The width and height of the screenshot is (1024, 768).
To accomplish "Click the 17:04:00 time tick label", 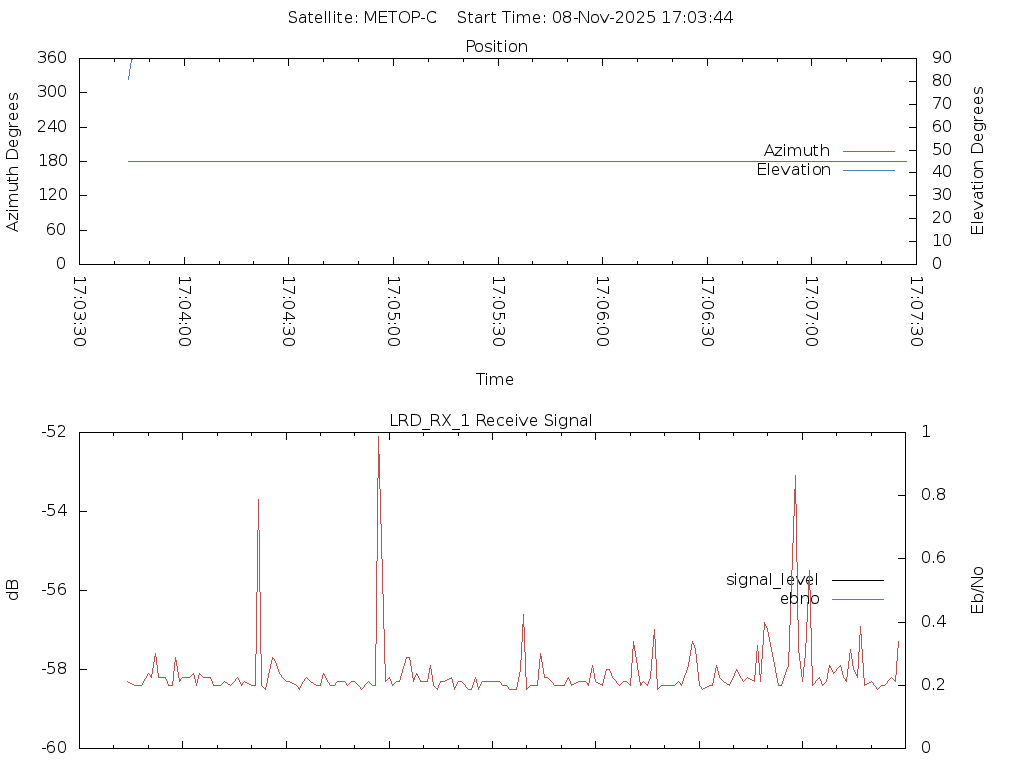I will pos(184,312).
